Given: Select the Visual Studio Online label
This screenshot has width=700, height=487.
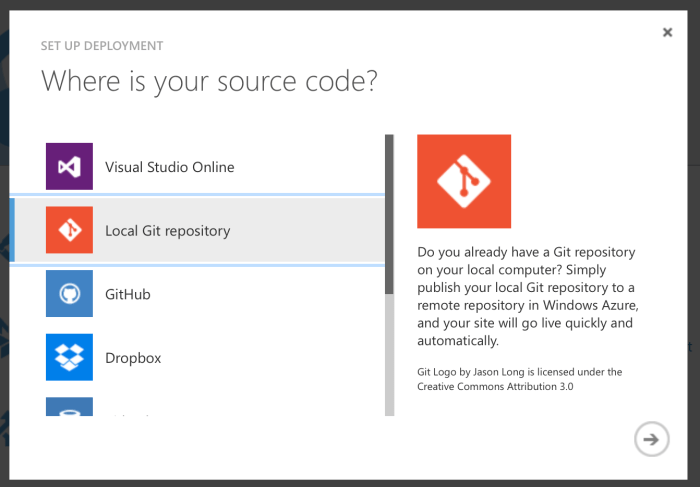Looking at the screenshot, I should click(169, 167).
